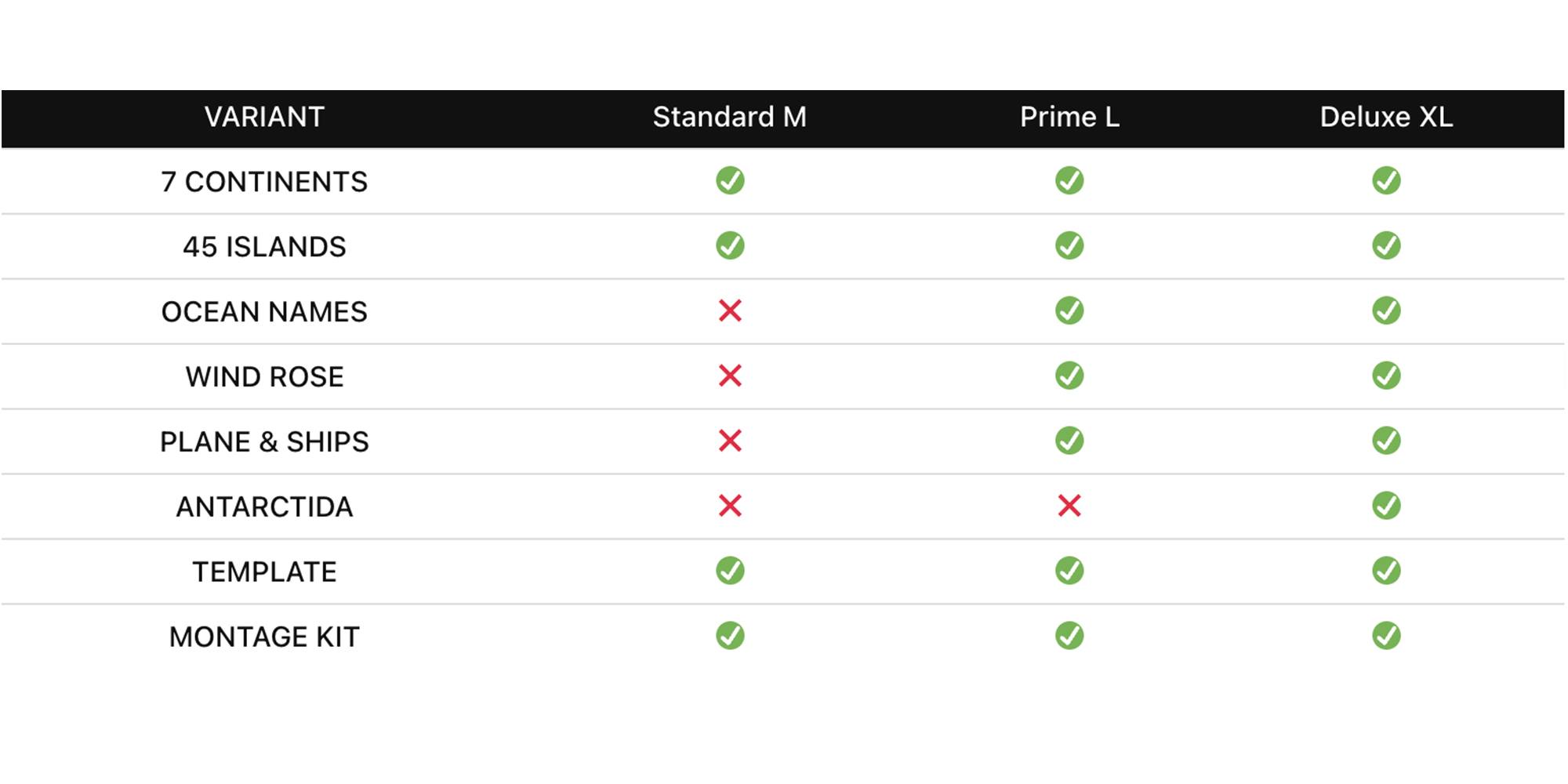Click the WIND ROSE row label
This screenshot has height=784, width=1568.
click(264, 377)
